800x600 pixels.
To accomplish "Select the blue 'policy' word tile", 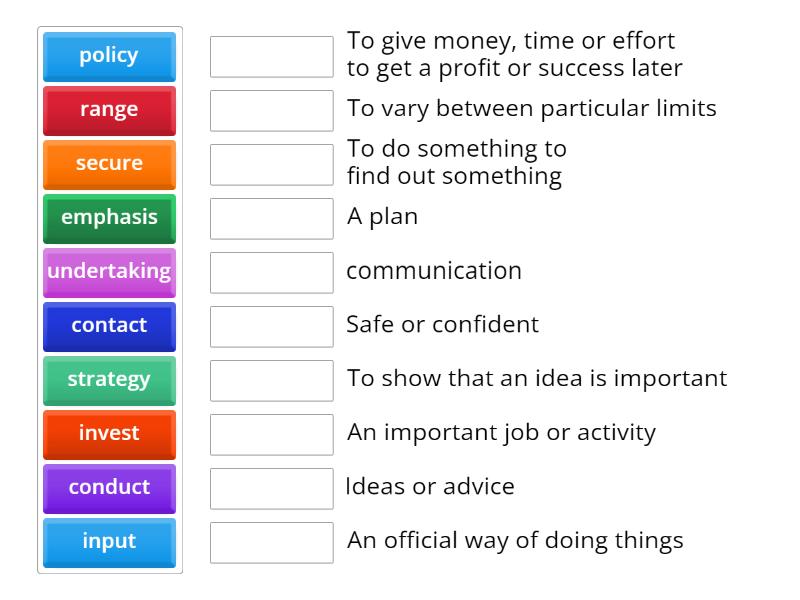I will coord(109,56).
